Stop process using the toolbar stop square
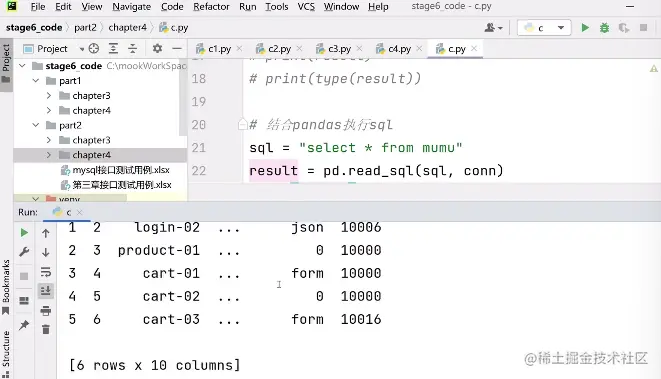This screenshot has height=379, width=661. pos(643,28)
